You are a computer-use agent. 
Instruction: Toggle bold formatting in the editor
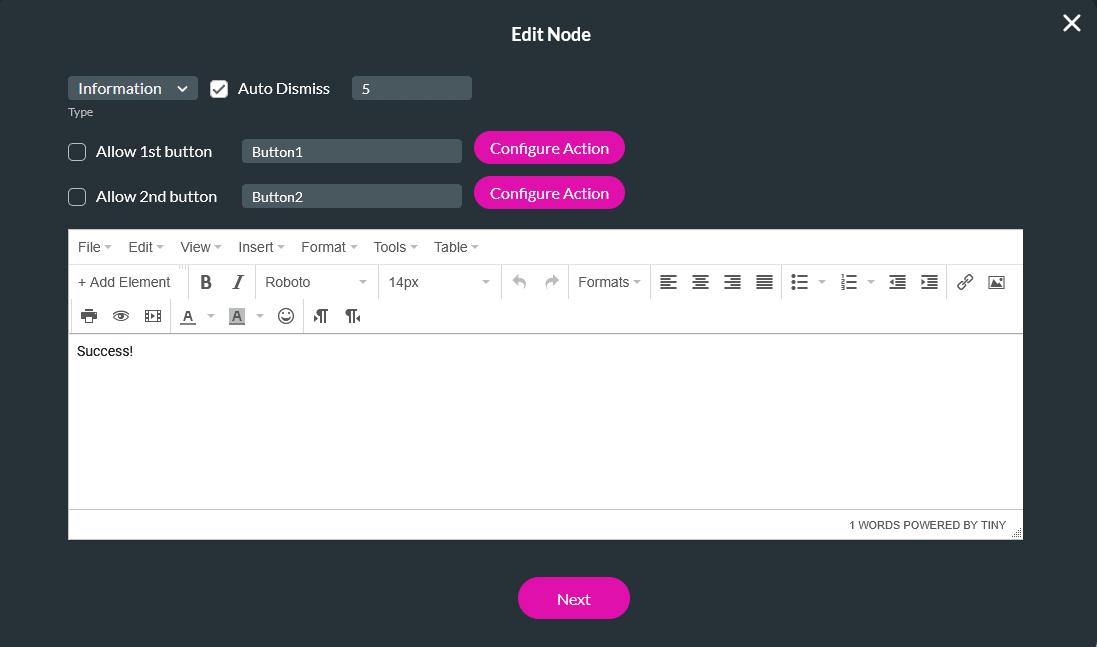click(x=206, y=282)
